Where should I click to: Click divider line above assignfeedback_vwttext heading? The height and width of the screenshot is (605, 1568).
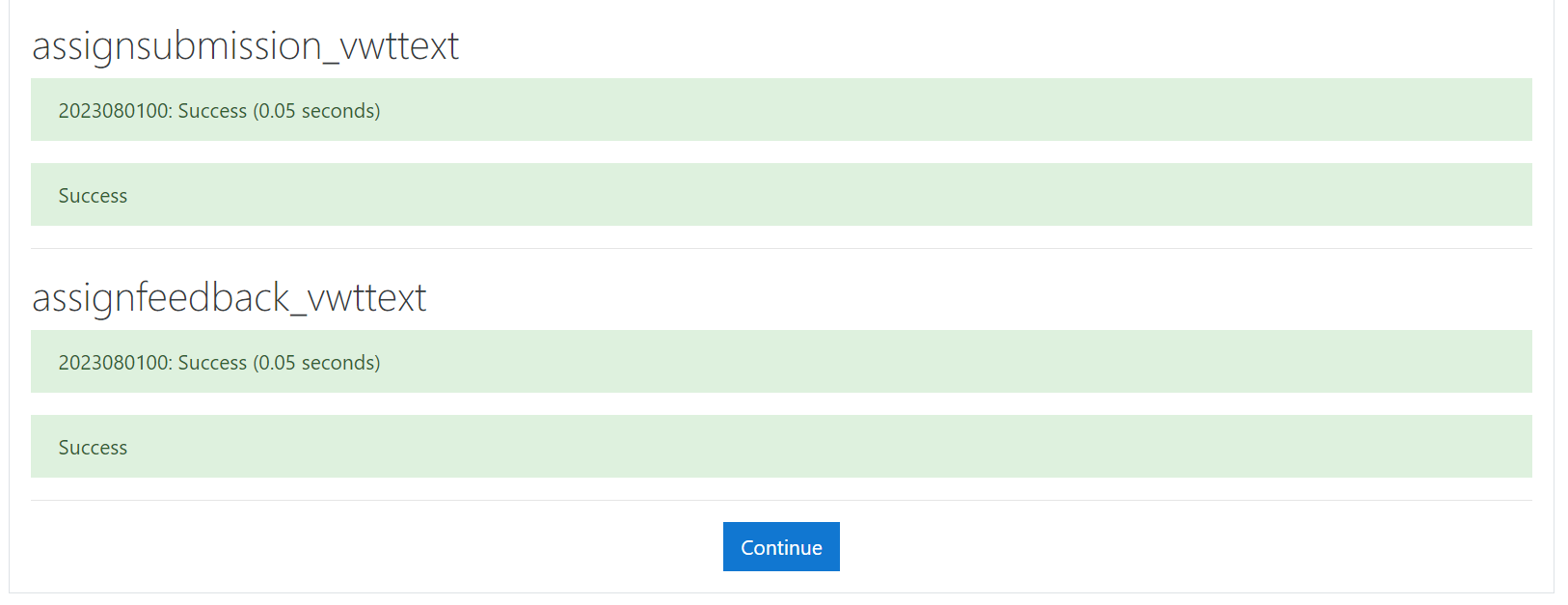pos(781,249)
